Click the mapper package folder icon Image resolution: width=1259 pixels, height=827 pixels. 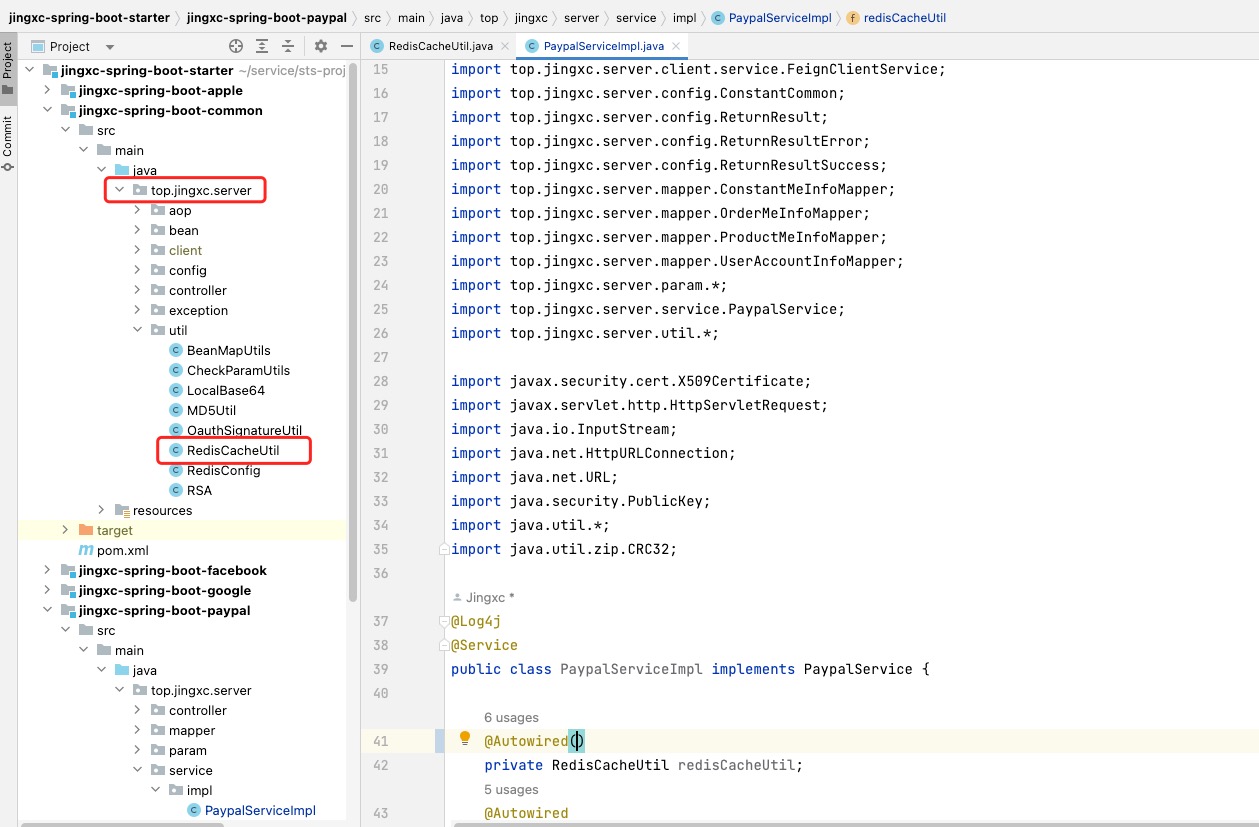(x=158, y=730)
